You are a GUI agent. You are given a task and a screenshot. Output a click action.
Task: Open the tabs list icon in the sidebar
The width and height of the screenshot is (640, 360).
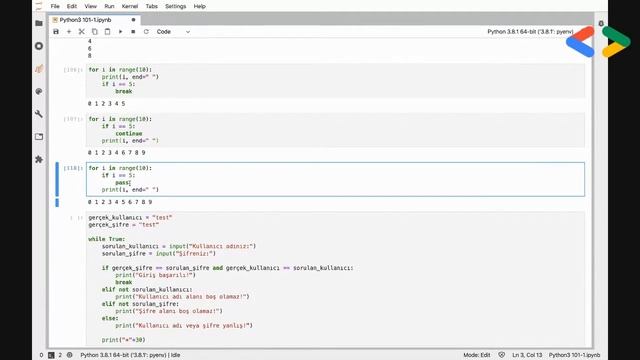pyautogui.click(x=39, y=137)
